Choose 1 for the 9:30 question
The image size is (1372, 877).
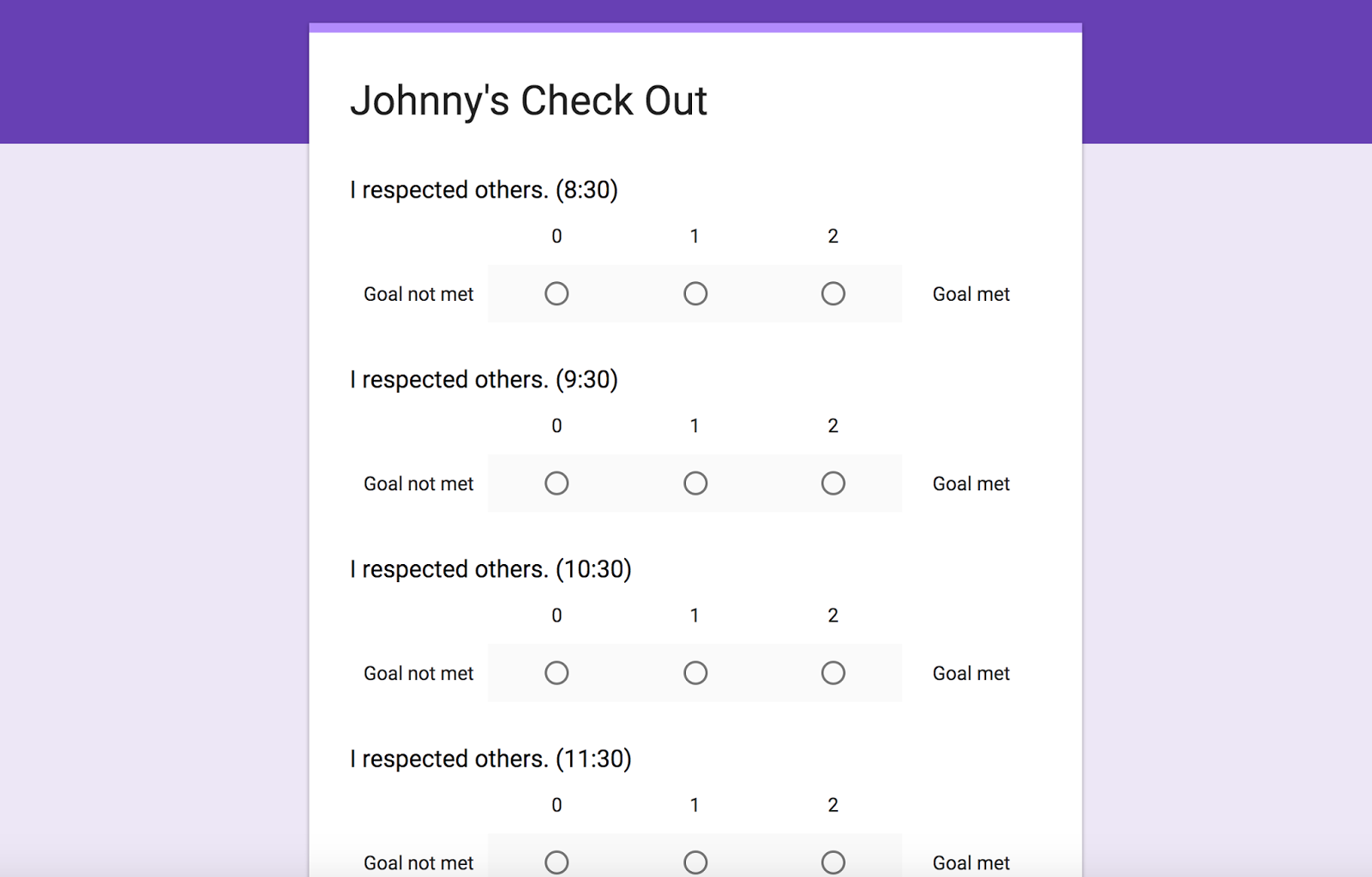[x=695, y=484]
